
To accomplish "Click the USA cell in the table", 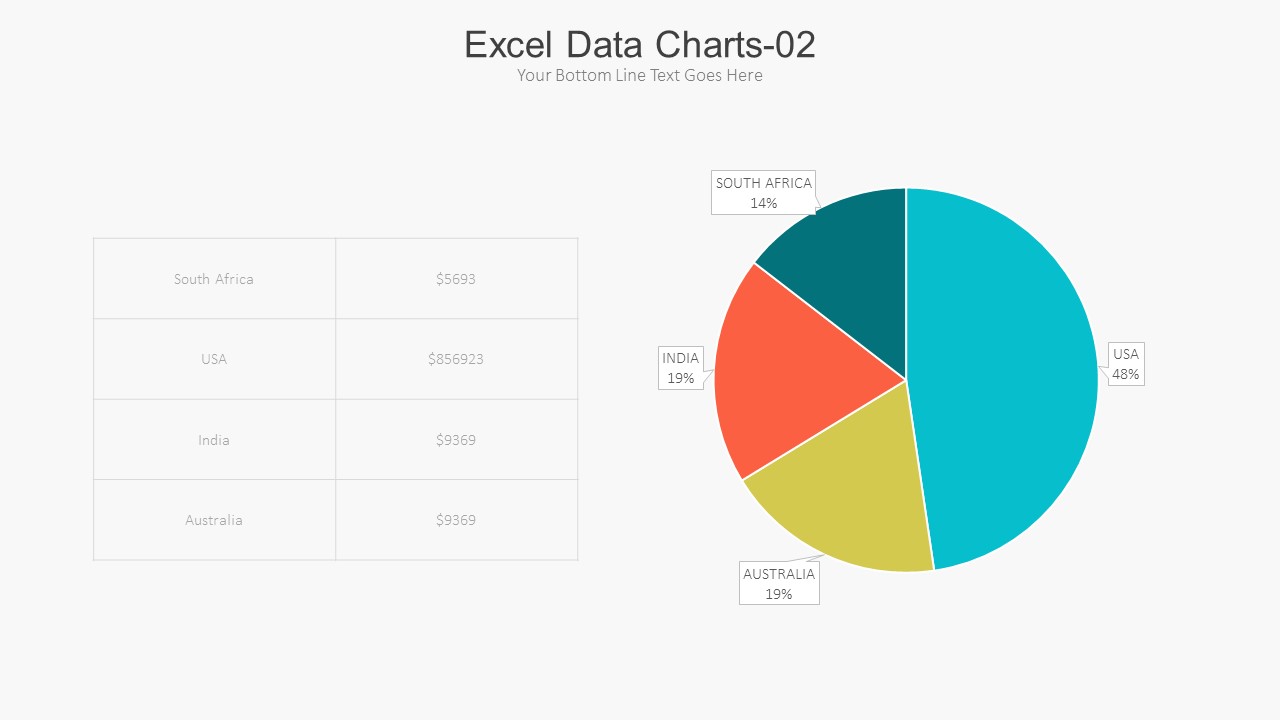I will click(x=214, y=359).
